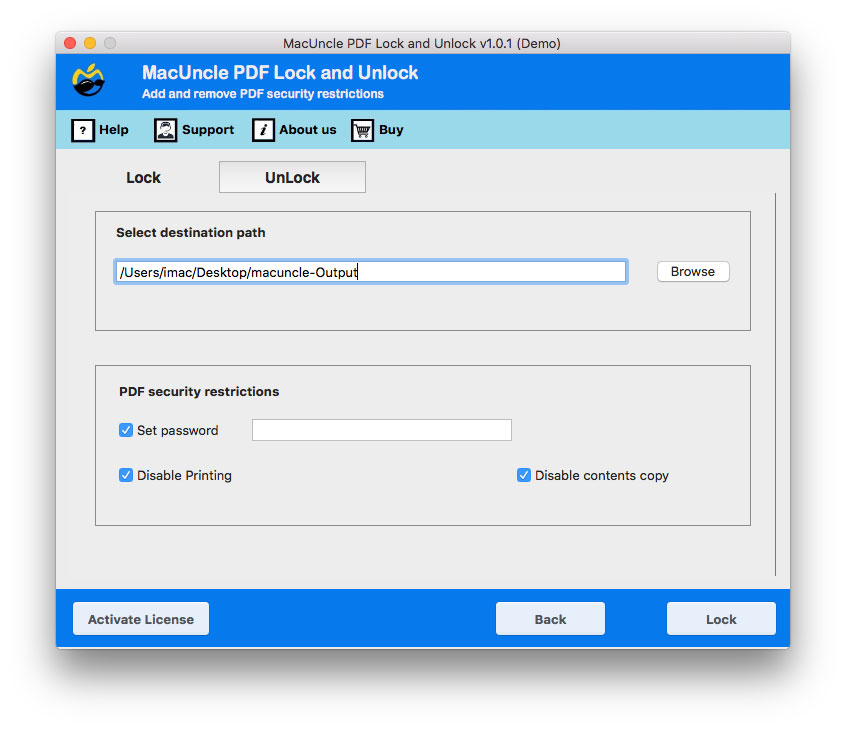This screenshot has width=846, height=729.
Task: Click the destination path text field
Action: tap(370, 271)
